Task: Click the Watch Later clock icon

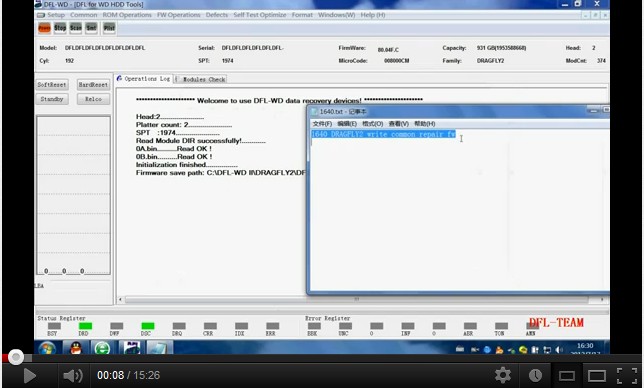Action: pyautogui.click(x=535, y=375)
